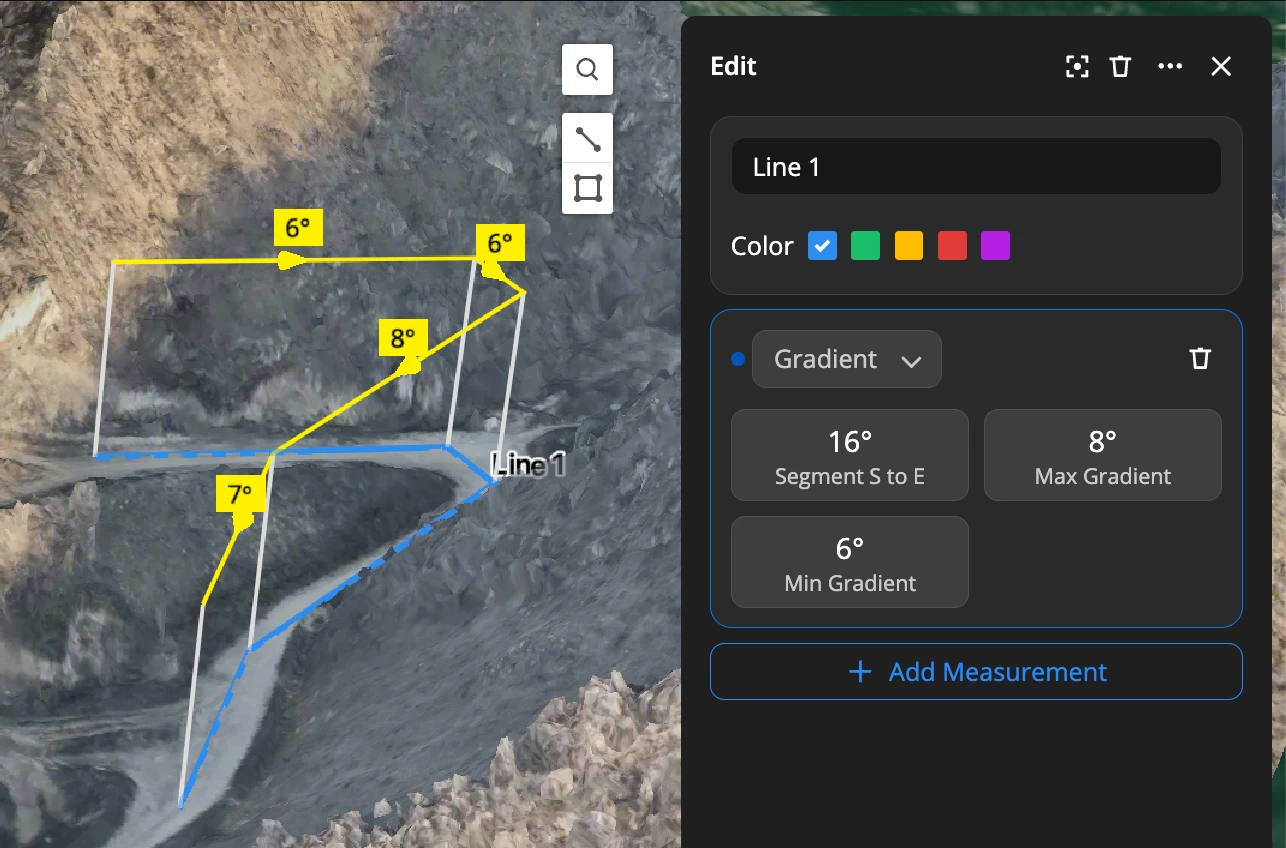The image size is (1286, 848).
Task: Click the Line 1 name input field
Action: [x=976, y=166]
